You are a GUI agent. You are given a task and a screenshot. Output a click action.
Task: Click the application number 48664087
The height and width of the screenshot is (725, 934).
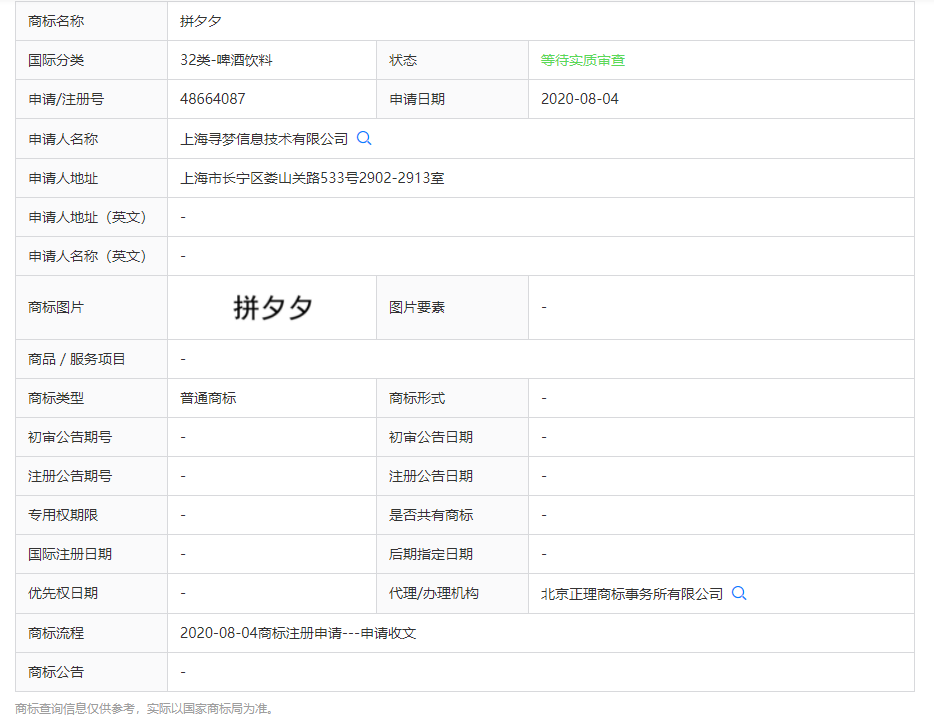(212, 99)
